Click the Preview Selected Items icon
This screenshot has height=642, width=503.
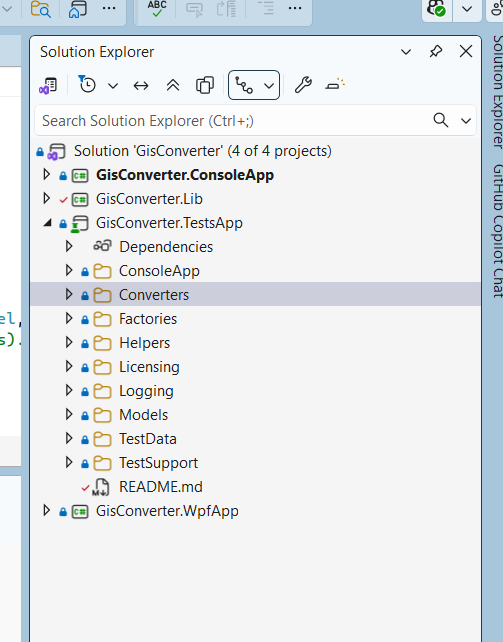pyautogui.click(x=335, y=84)
